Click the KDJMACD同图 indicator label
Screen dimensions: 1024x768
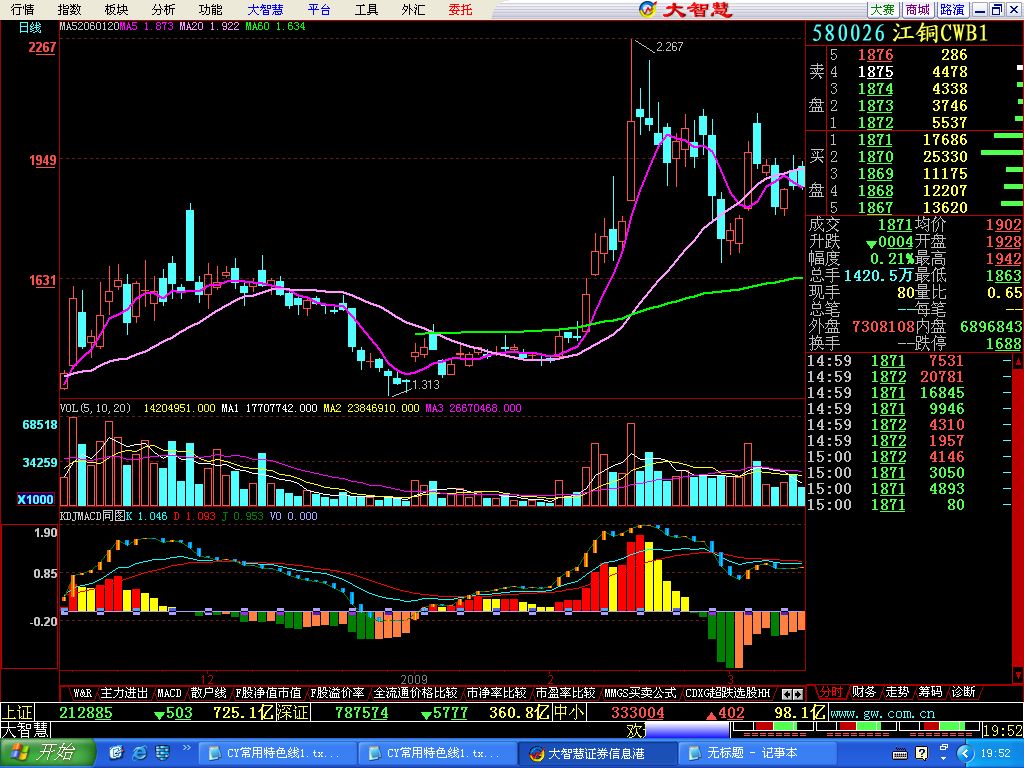92,516
